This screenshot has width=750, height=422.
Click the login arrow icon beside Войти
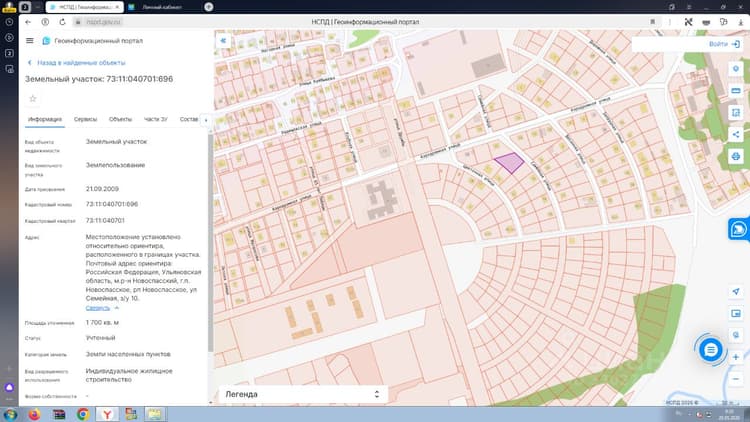736,44
